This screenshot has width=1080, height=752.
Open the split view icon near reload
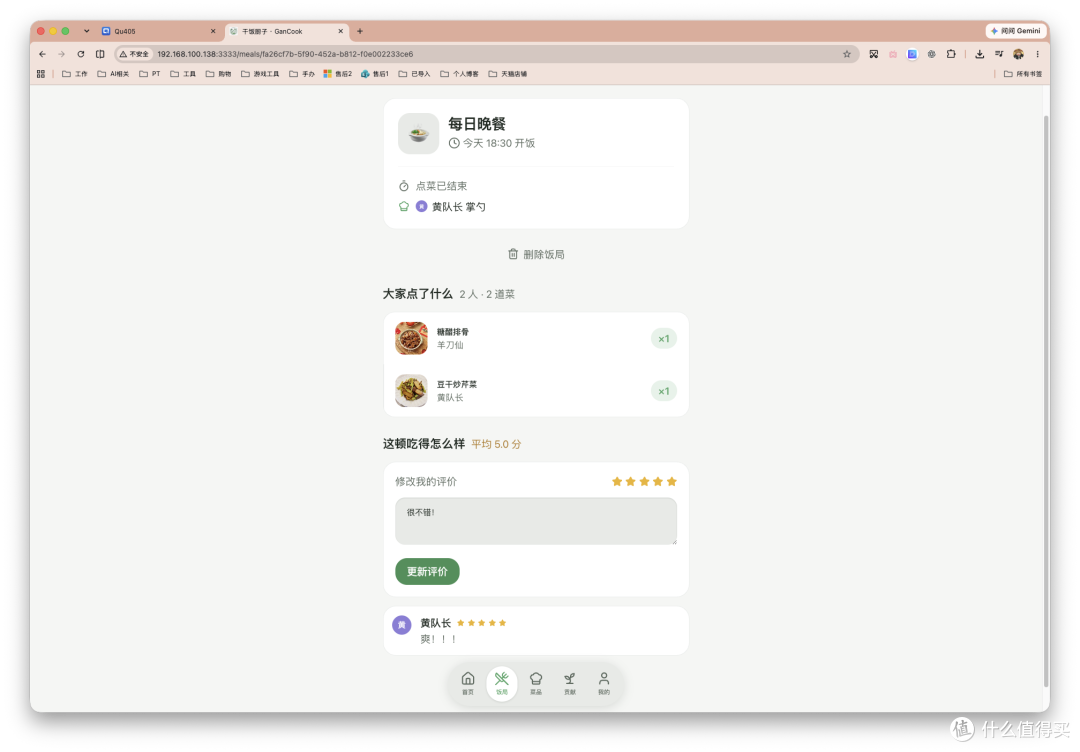click(100, 54)
